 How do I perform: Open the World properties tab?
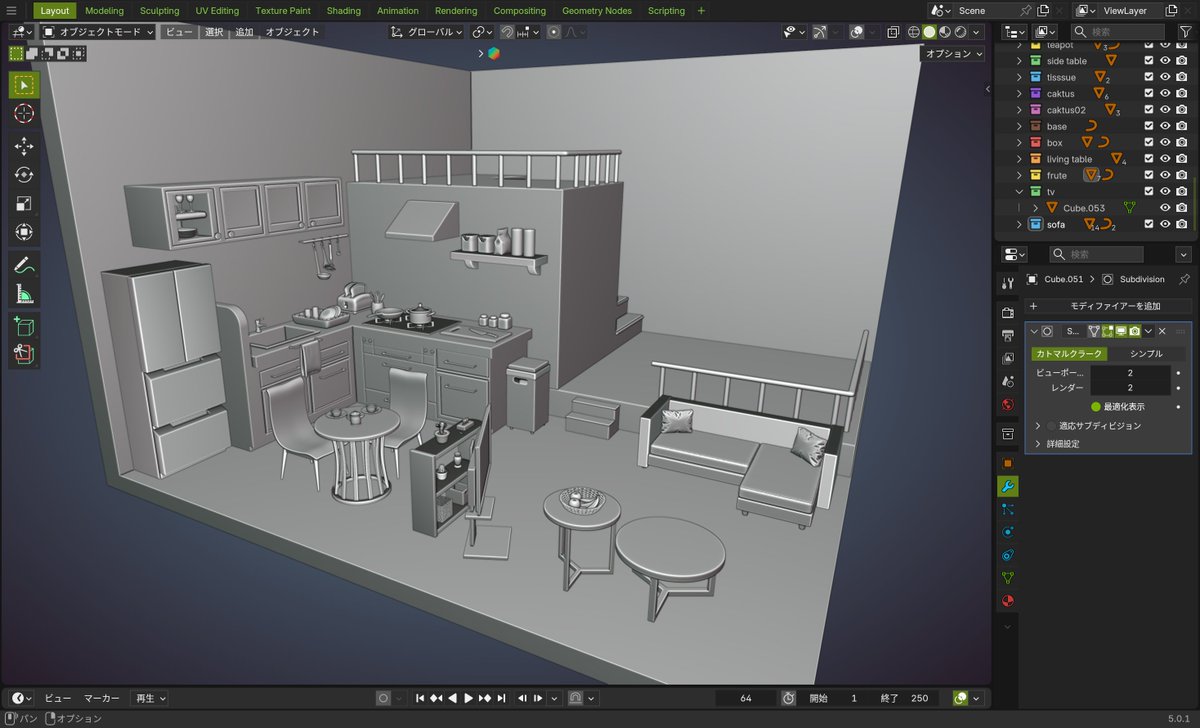1008,404
